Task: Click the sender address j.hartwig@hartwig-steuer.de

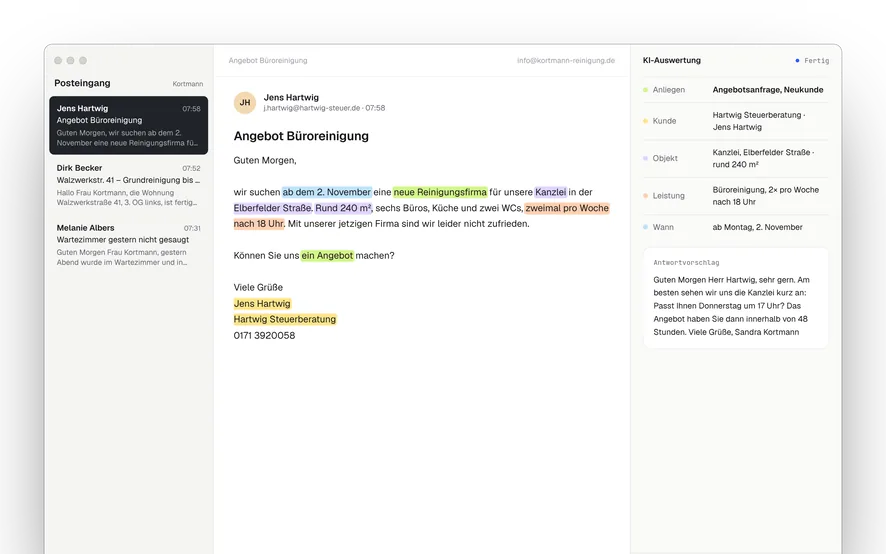Action: pos(311,108)
